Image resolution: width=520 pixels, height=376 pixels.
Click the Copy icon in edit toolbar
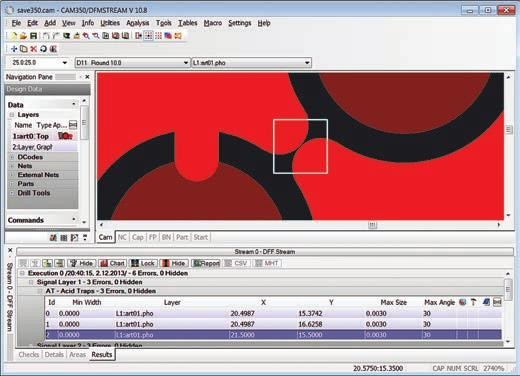coord(24,49)
